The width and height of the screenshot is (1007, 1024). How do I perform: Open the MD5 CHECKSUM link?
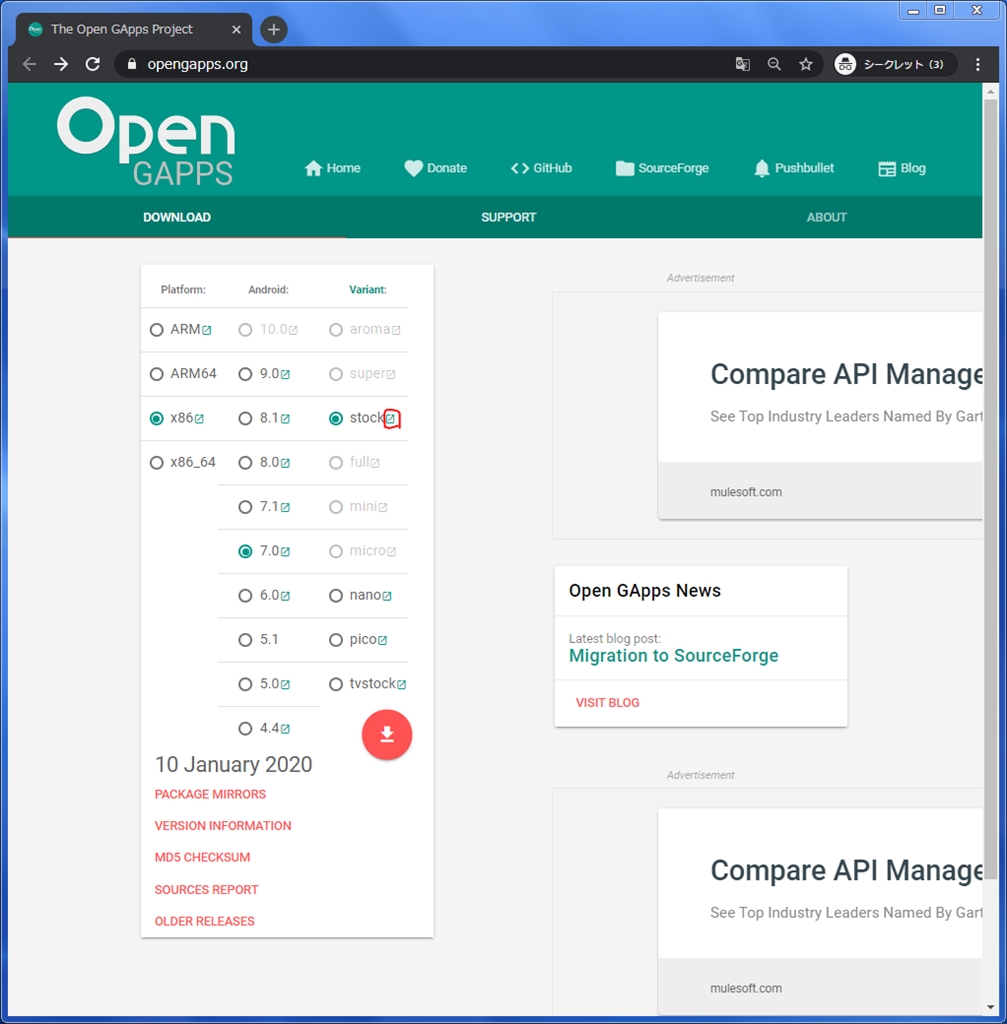point(202,857)
